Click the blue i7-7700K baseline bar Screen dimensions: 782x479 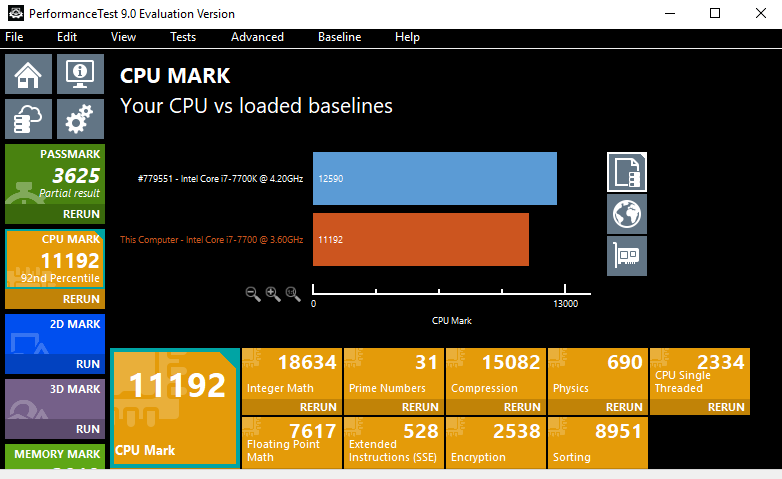435,178
